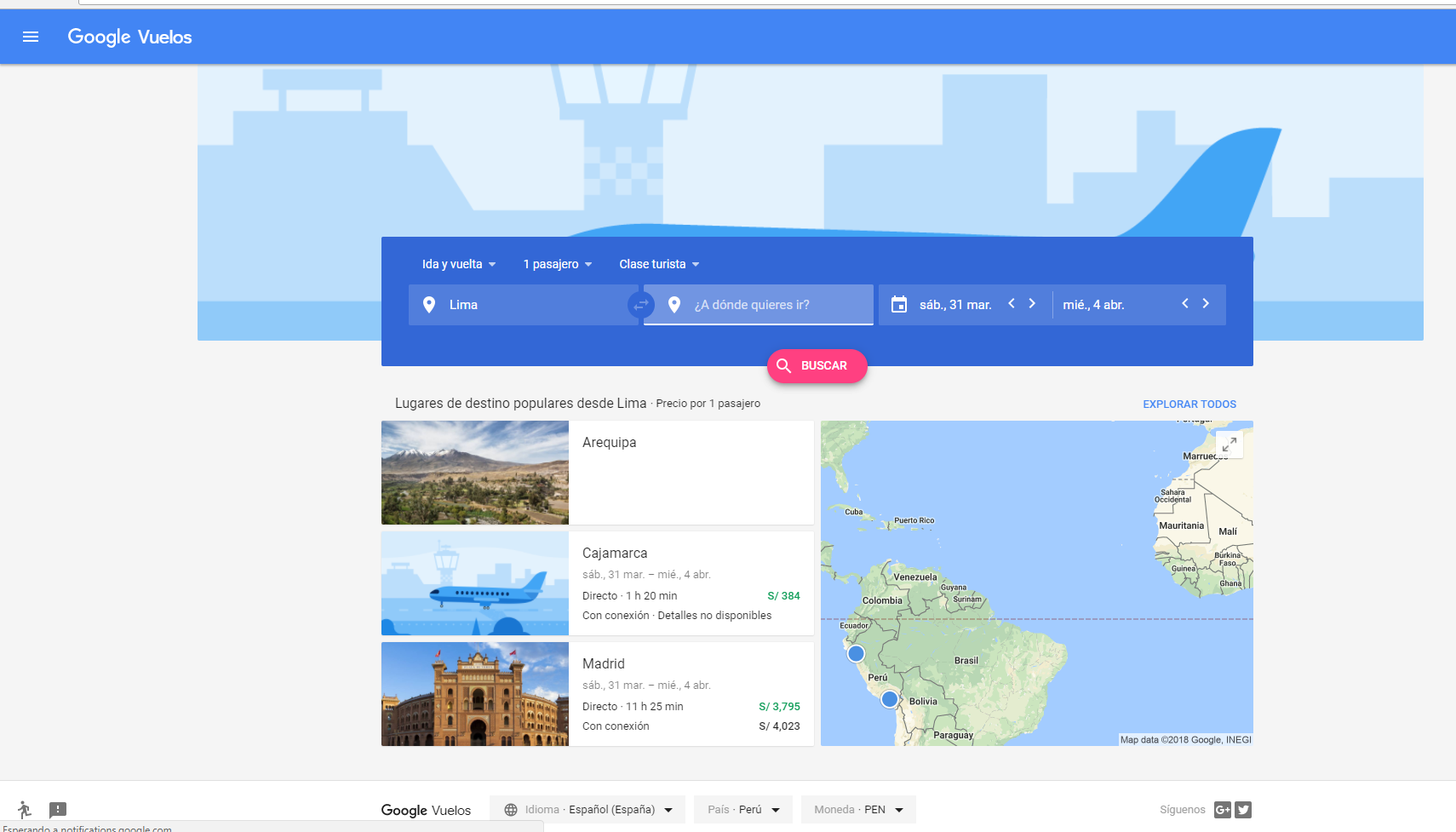The height and width of the screenshot is (832, 1456).
Task: Click the send feedback icon in footer
Action: (x=58, y=810)
